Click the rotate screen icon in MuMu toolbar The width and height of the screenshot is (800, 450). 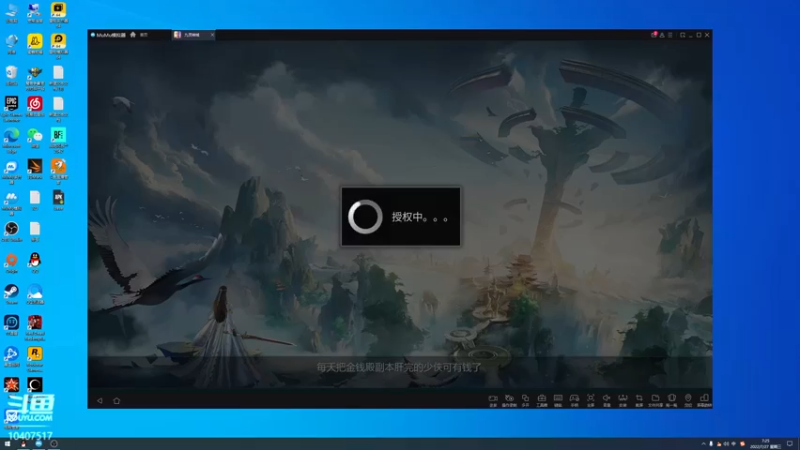pyautogui.click(x=705, y=398)
